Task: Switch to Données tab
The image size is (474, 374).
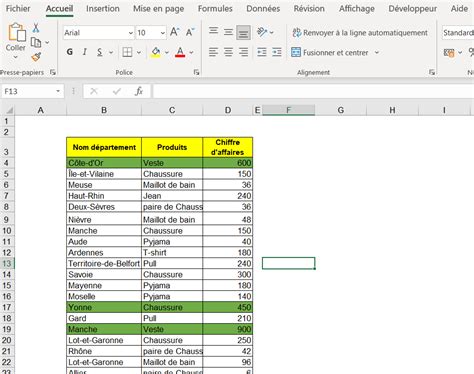Action: 263,8
